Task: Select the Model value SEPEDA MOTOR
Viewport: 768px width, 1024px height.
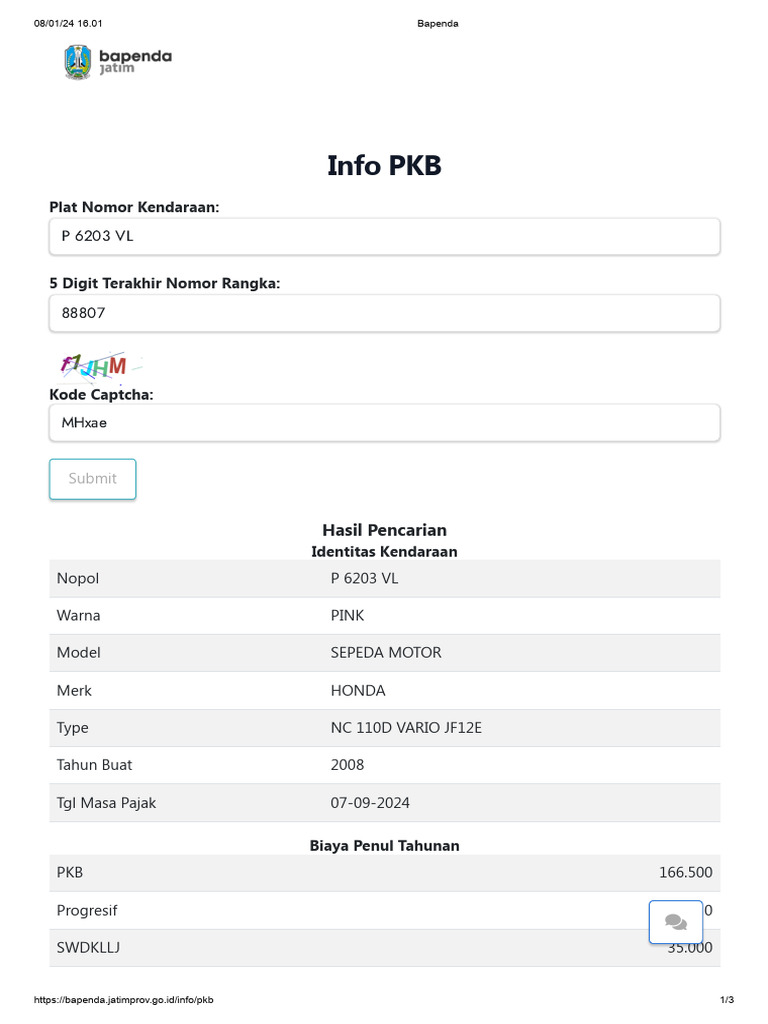Action: [386, 653]
